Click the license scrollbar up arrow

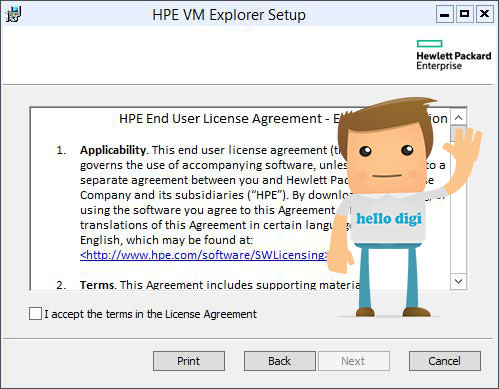pyautogui.click(x=458, y=117)
